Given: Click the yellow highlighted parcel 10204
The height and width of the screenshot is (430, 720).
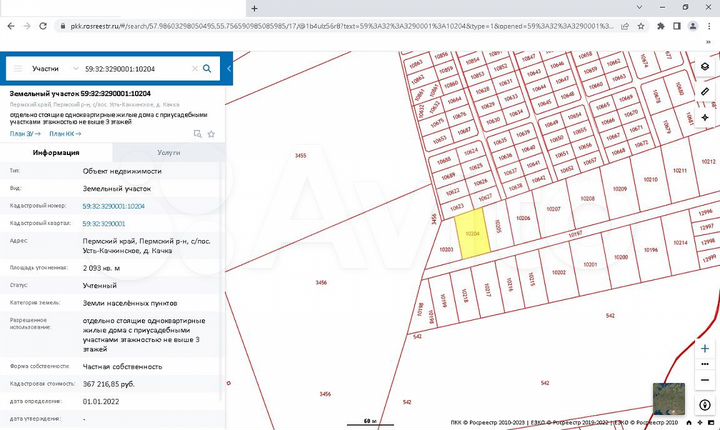Looking at the screenshot, I should [472, 234].
